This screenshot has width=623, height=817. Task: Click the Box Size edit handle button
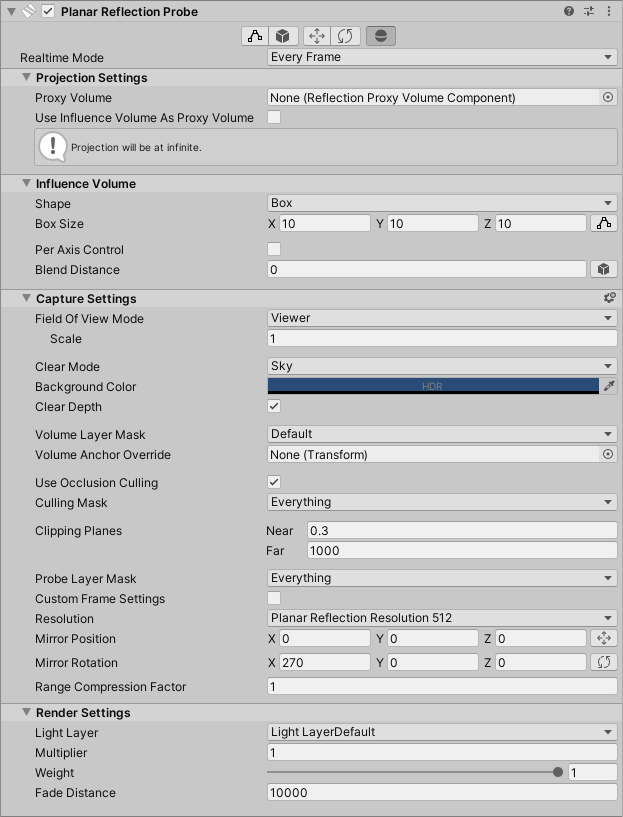click(x=604, y=224)
